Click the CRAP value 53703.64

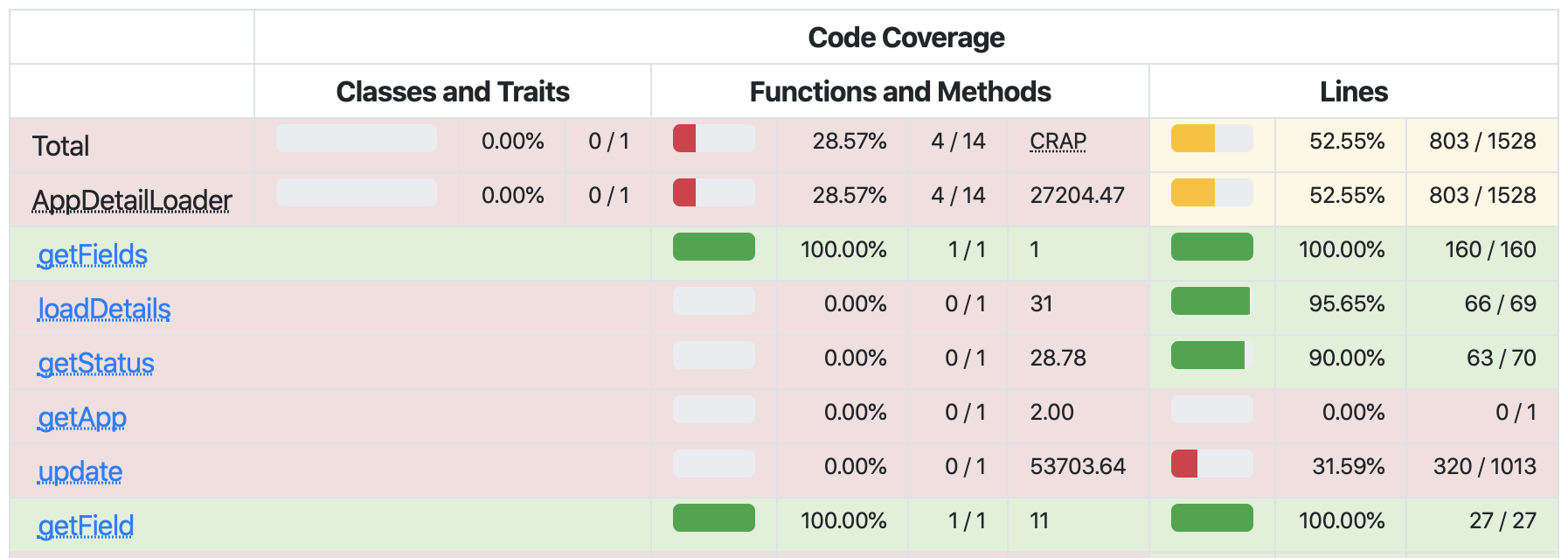1078,466
